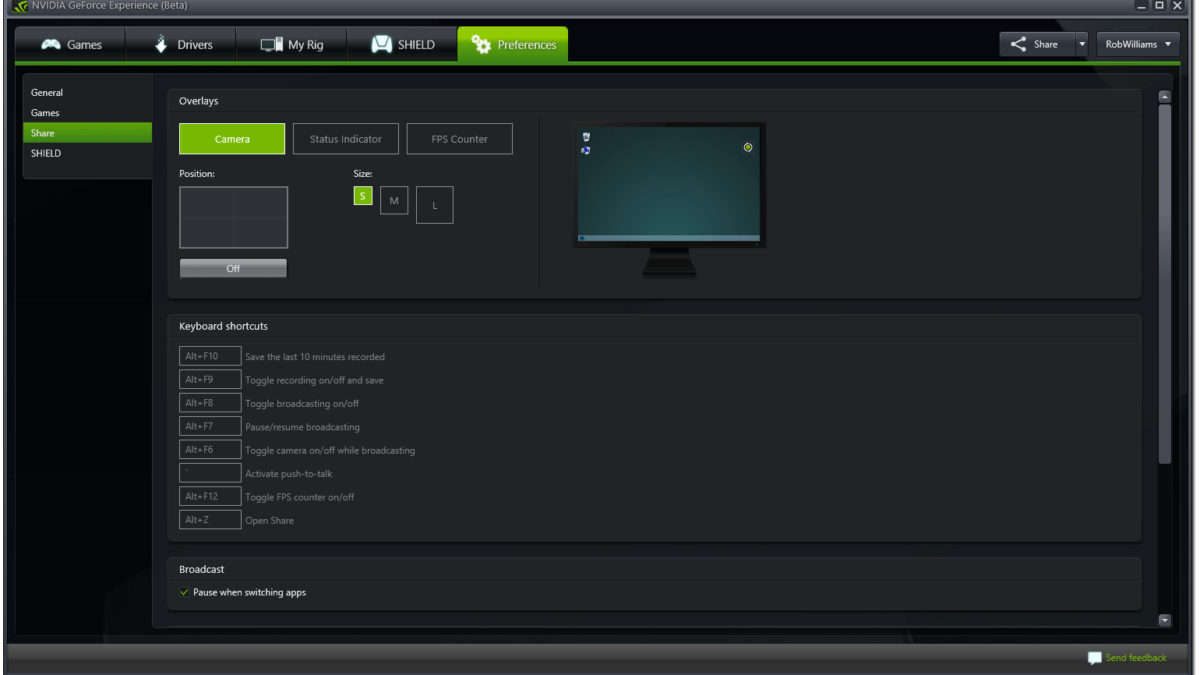Switch to the Status Indicator overlay tab
Image resolution: width=1200 pixels, height=675 pixels.
(x=345, y=139)
